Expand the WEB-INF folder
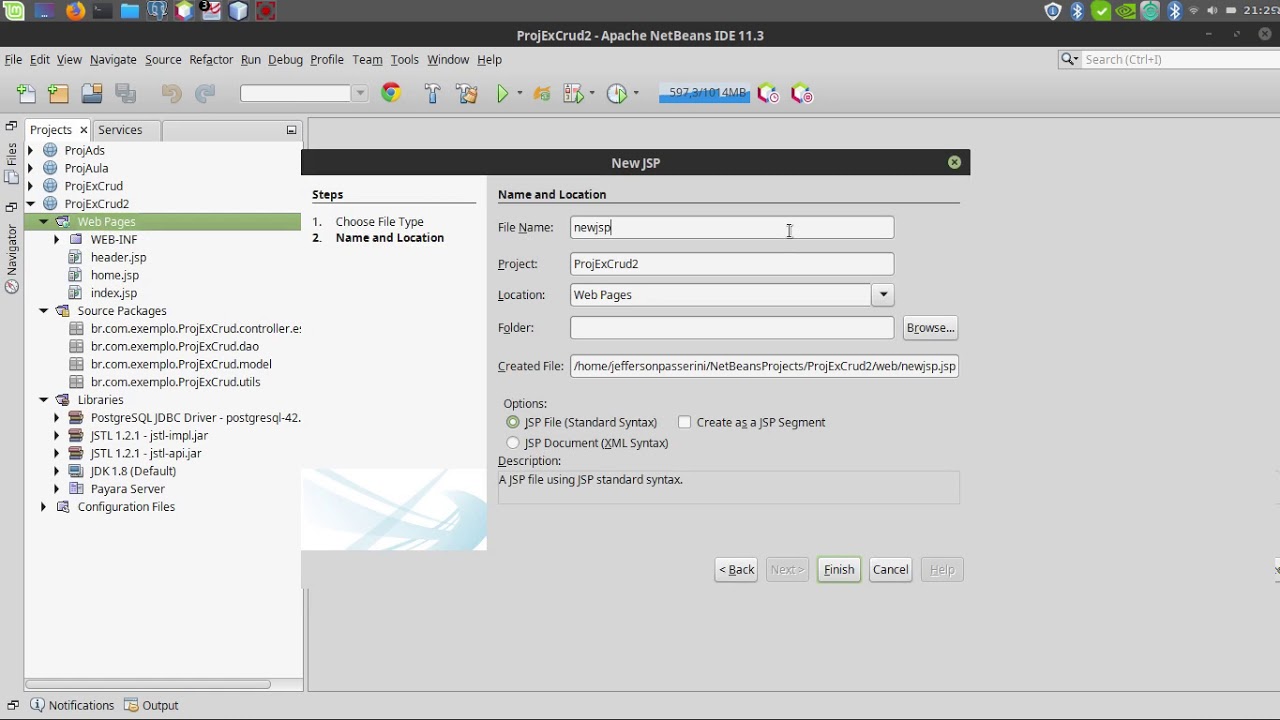Viewport: 1280px width, 720px height. point(56,240)
